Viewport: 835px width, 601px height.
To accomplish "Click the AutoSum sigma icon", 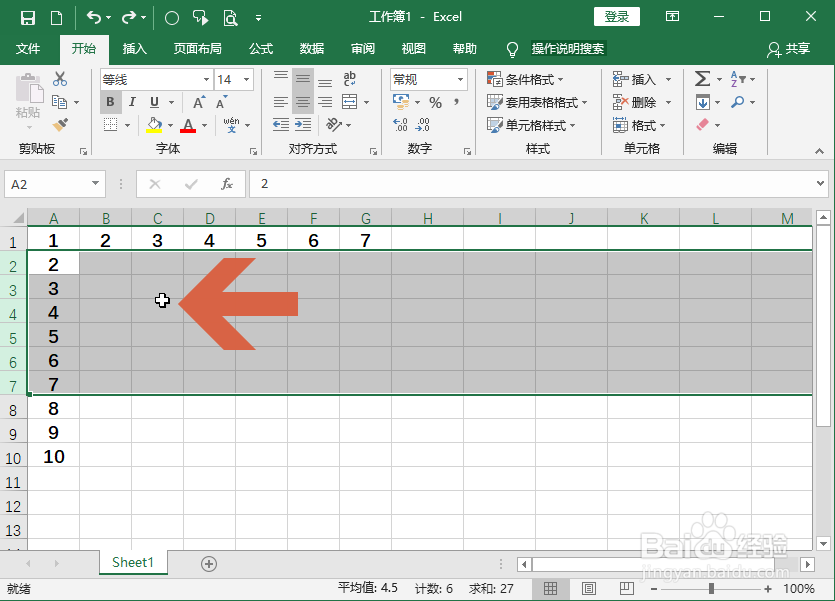I will [x=702, y=79].
